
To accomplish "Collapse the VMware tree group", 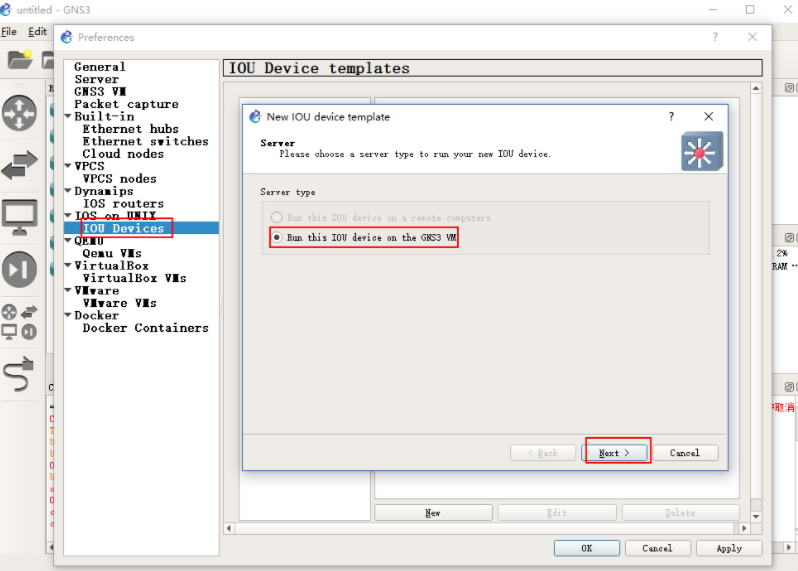I will pos(68,290).
